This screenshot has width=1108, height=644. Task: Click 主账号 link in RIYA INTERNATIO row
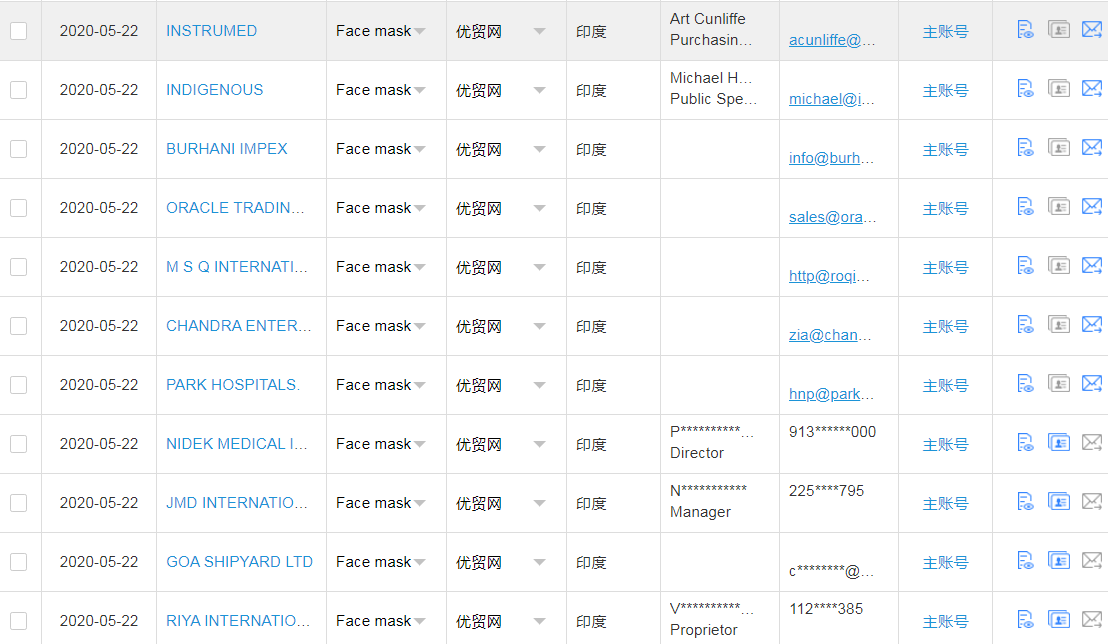[x=945, y=622]
